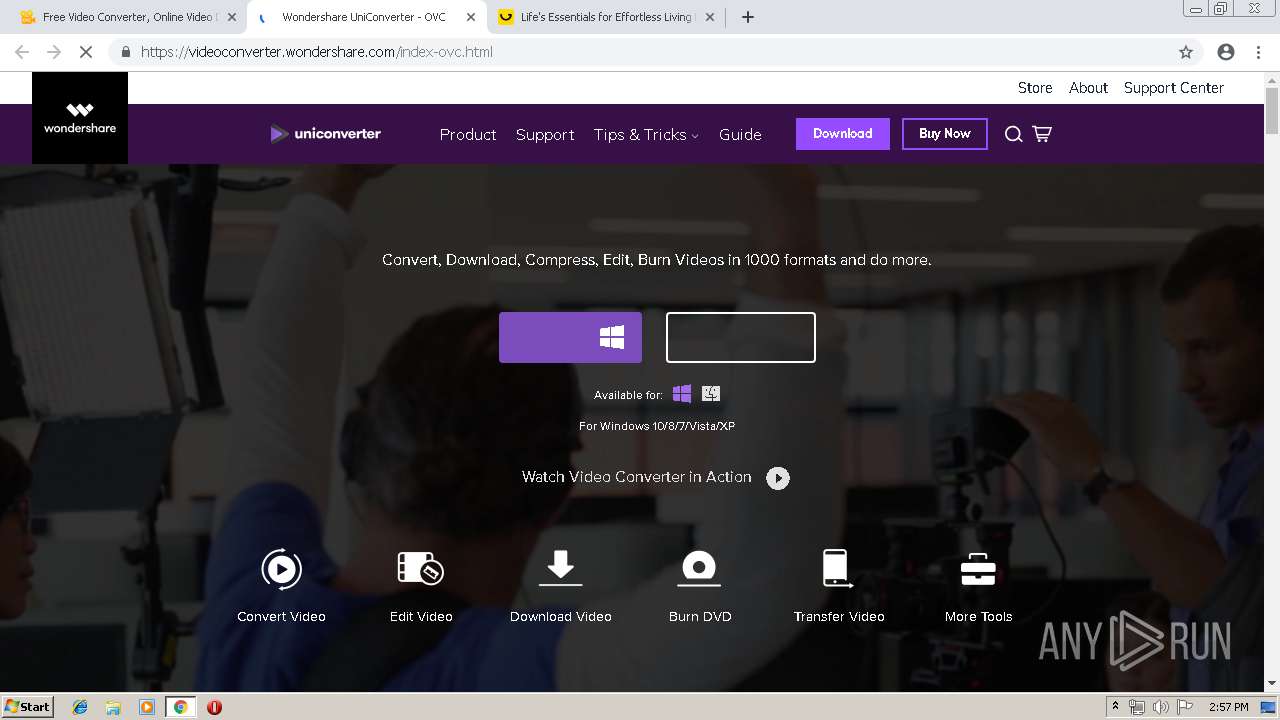Click the 'Convert, Download, Compress, Edit' tagline text
The height and width of the screenshot is (720, 1280).
tap(656, 260)
